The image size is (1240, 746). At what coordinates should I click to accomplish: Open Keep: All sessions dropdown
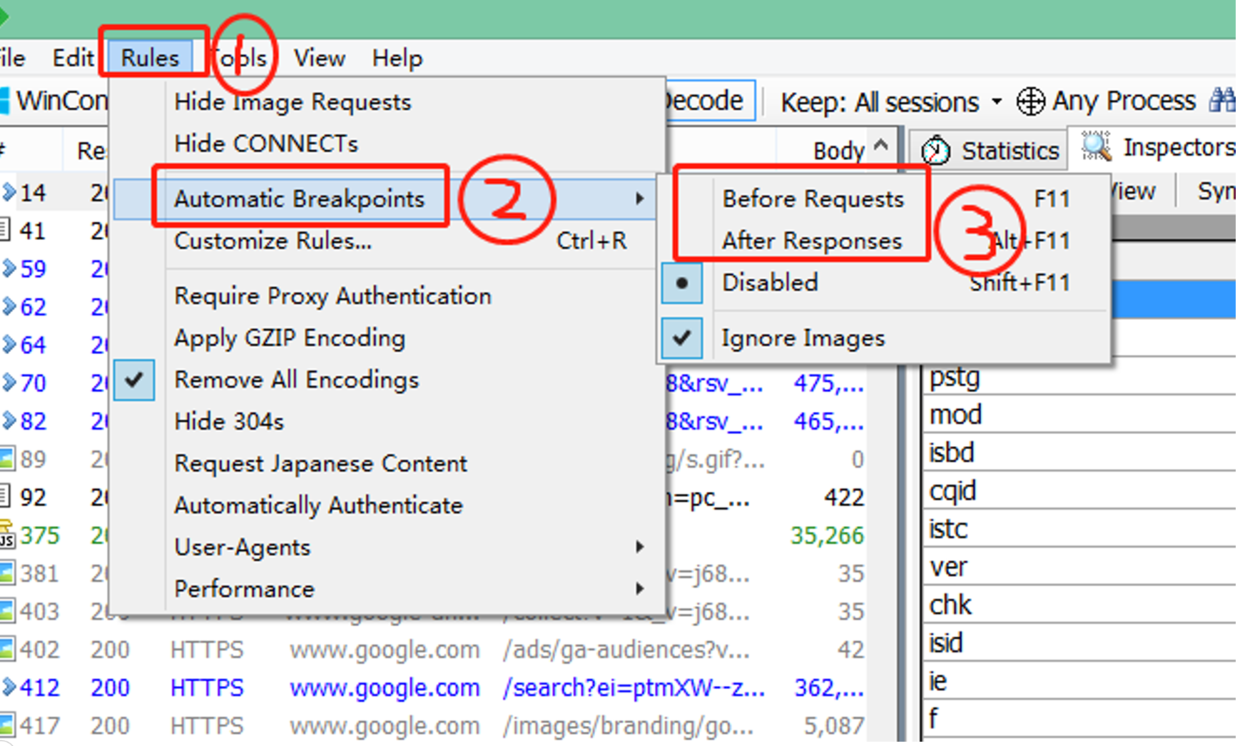[891, 102]
